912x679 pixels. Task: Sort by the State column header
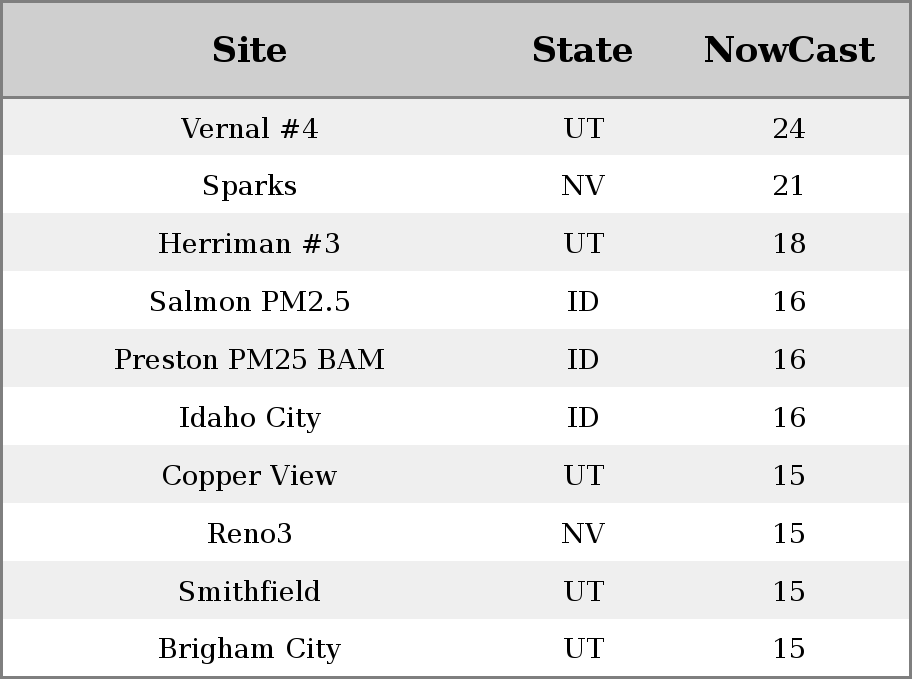click(582, 50)
